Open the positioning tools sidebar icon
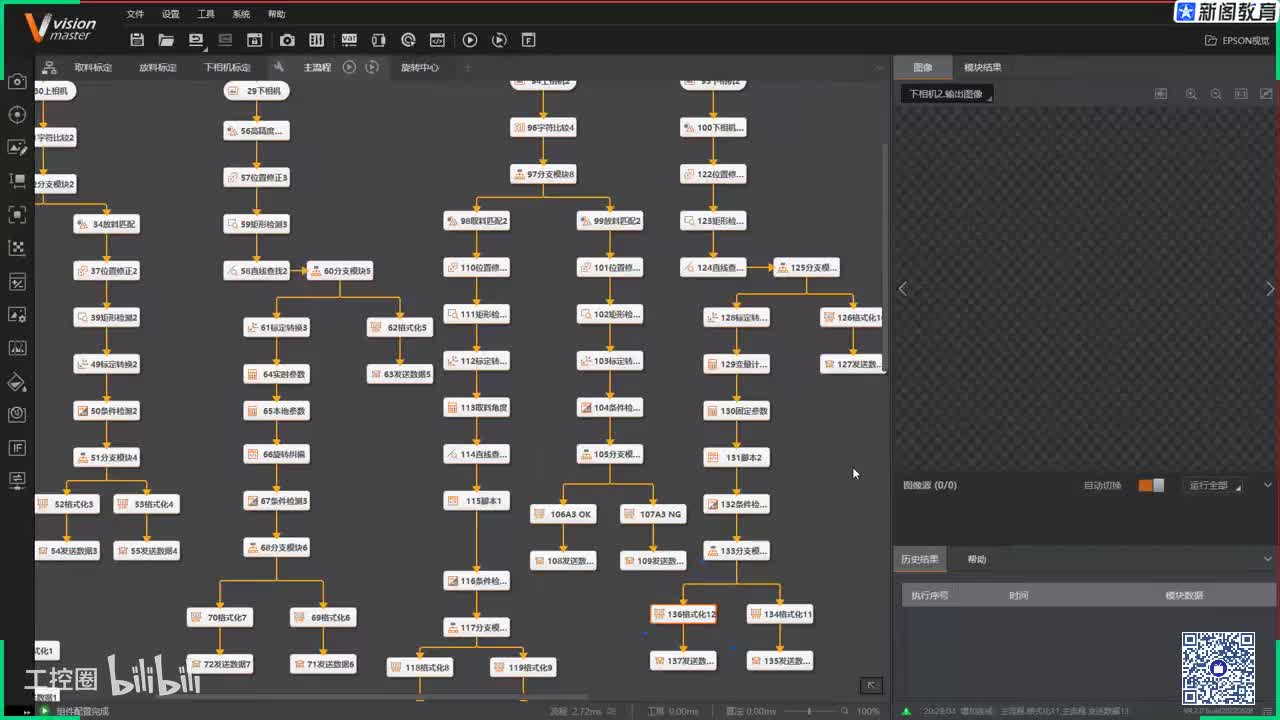 coord(17,114)
